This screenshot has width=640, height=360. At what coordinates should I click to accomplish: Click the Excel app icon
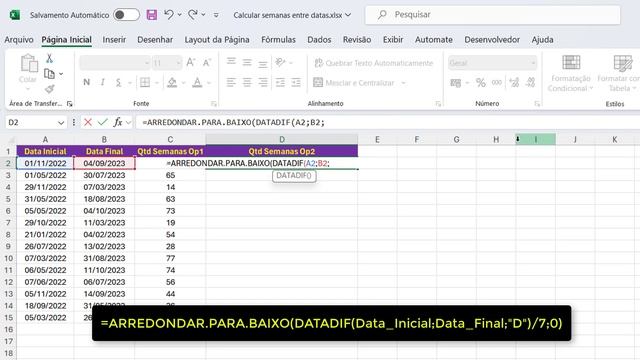[15, 15]
